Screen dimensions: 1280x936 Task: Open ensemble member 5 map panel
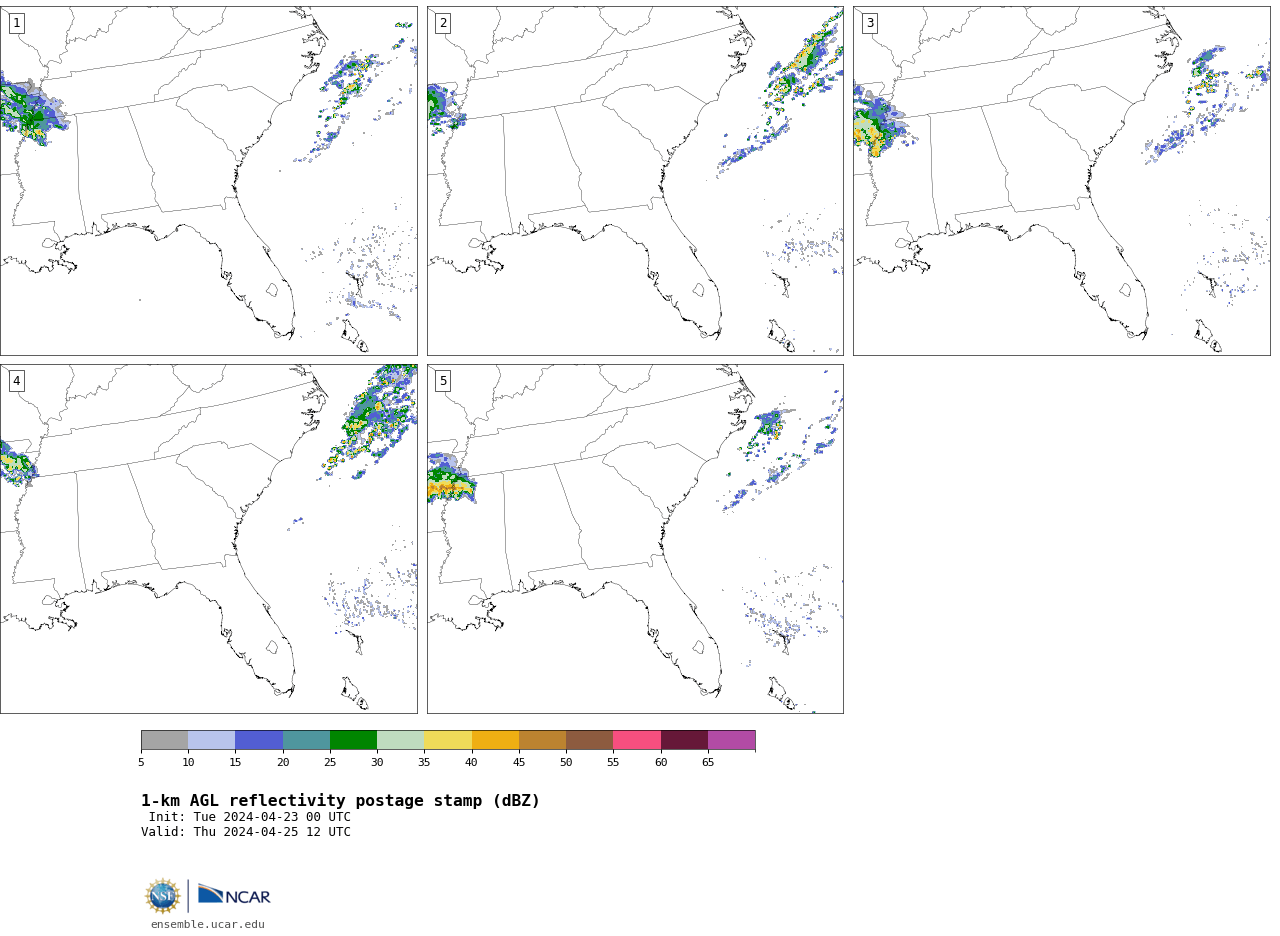[x=635, y=539]
